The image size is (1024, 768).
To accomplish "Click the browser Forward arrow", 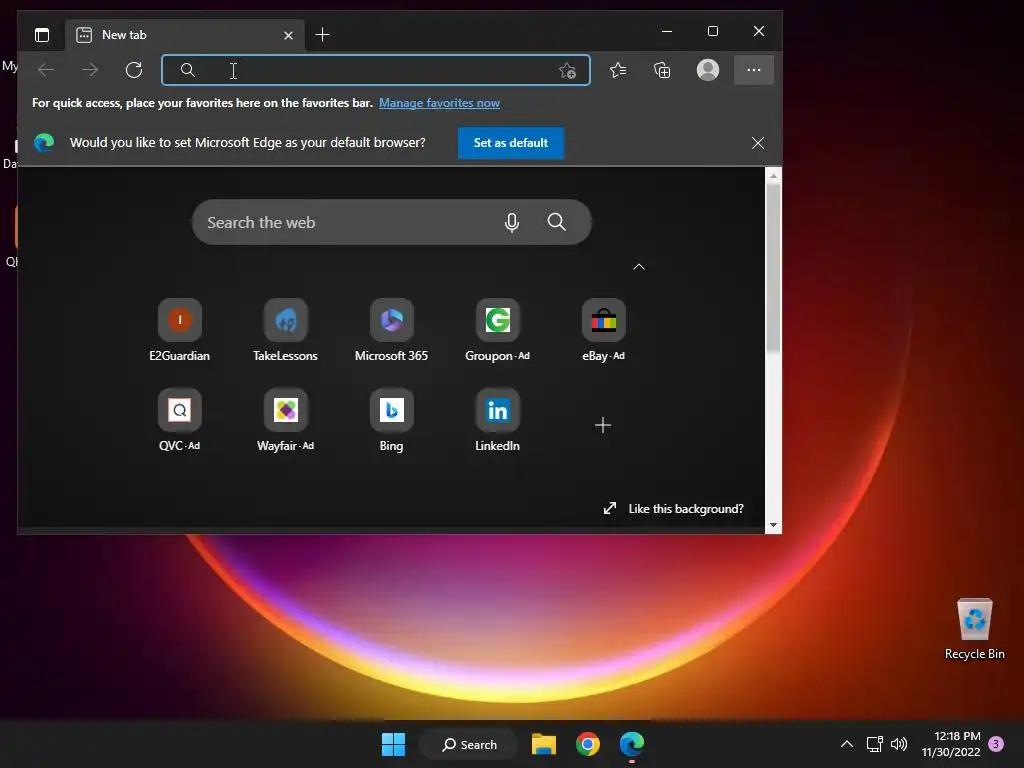I will [89, 70].
